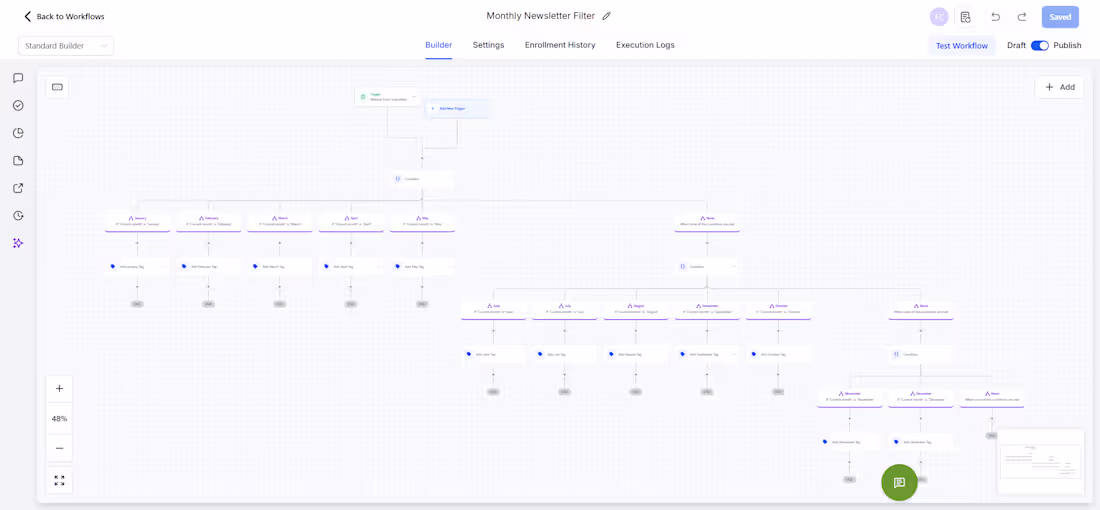Select the August branch node
1100x510 pixels.
point(636,310)
